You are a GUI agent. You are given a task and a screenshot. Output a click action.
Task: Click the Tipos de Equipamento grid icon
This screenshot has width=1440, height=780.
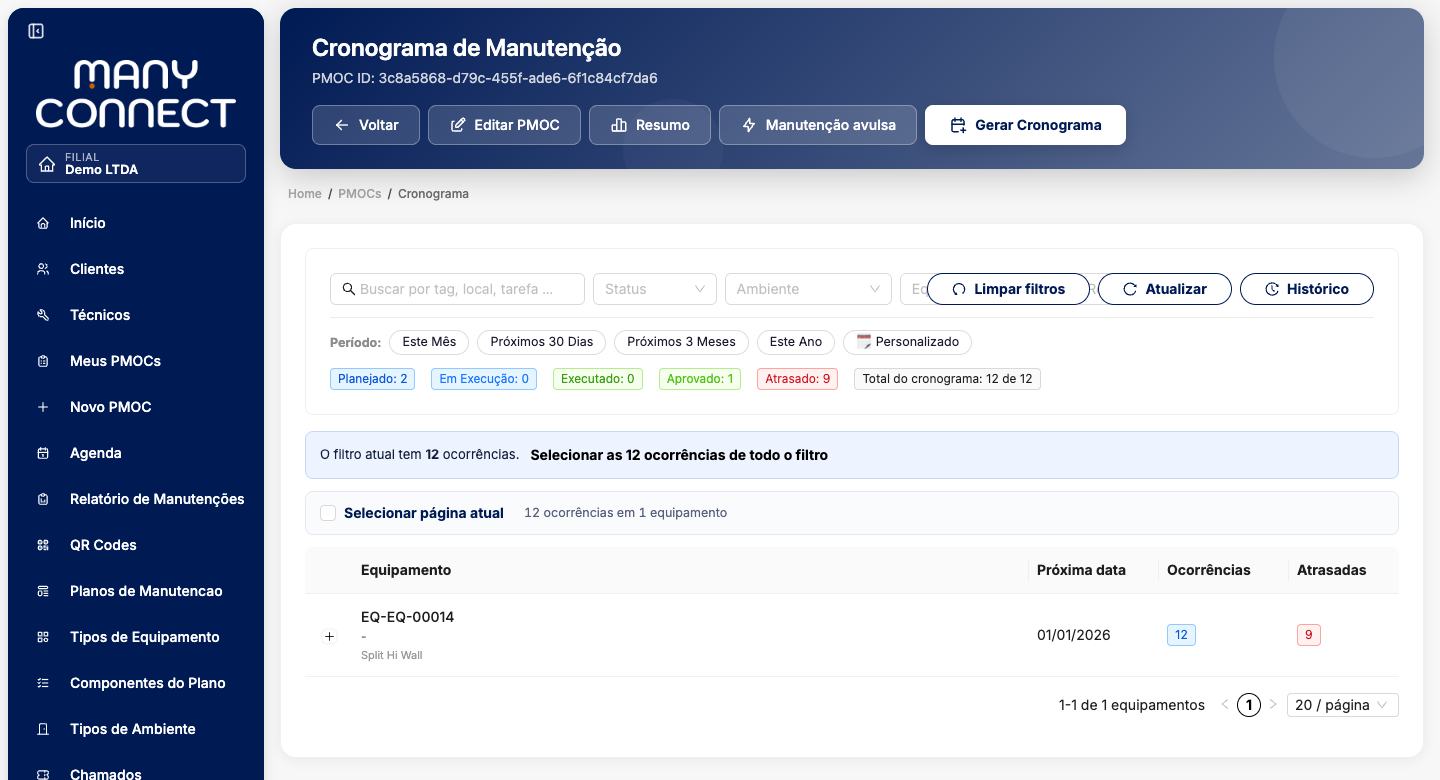click(x=43, y=637)
